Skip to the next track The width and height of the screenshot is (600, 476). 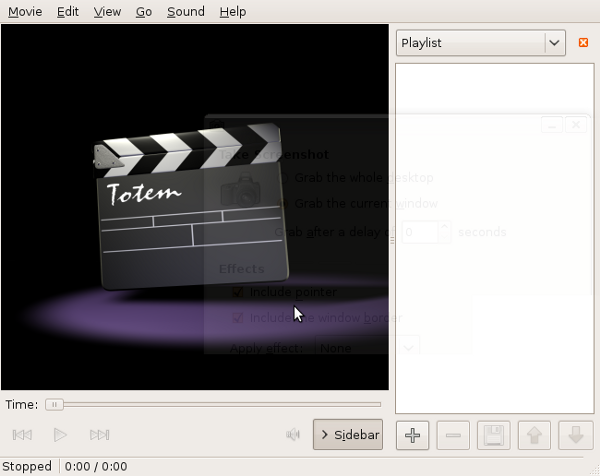click(99, 435)
